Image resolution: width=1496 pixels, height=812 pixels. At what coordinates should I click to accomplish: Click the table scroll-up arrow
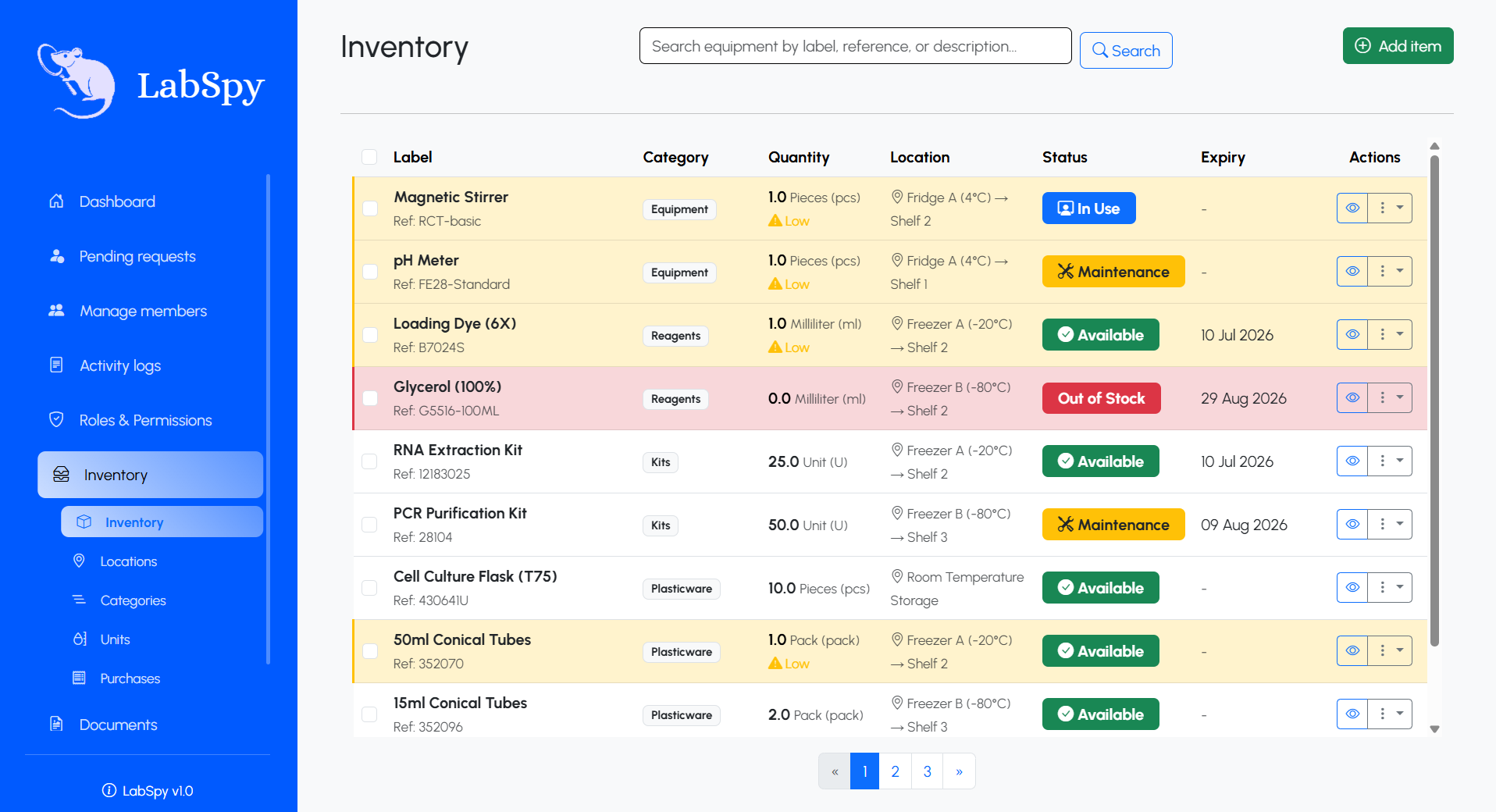pos(1434,146)
